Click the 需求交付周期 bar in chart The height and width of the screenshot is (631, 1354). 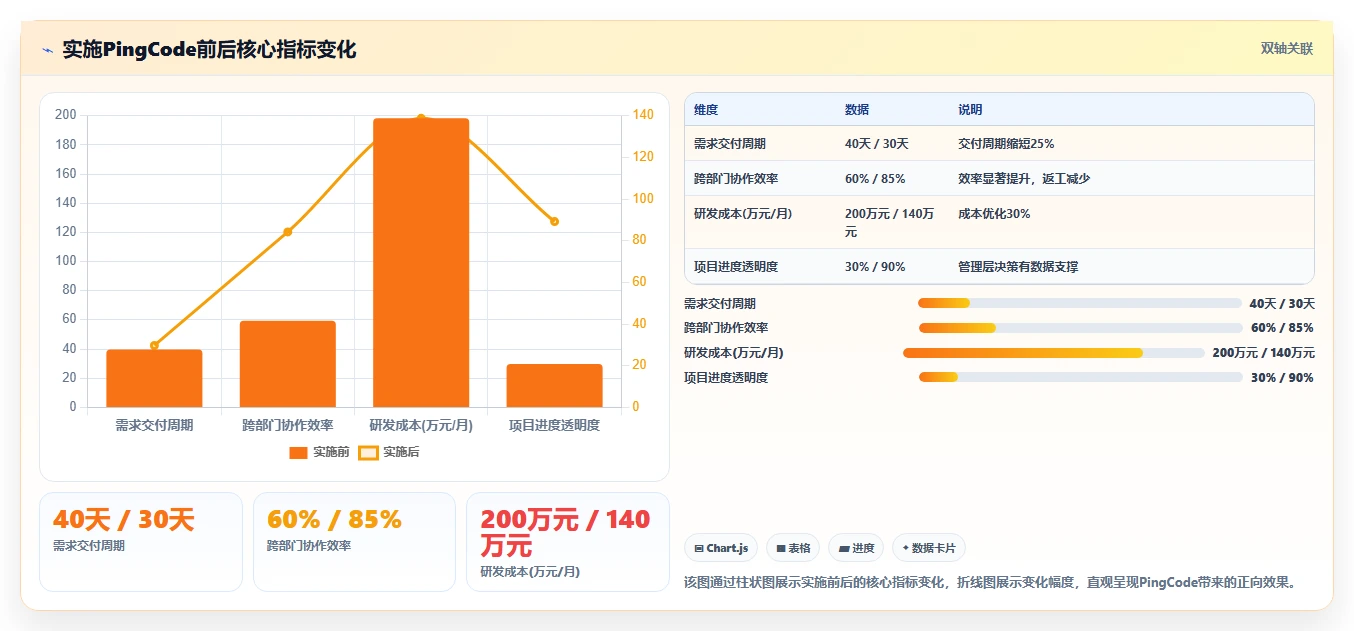pyautogui.click(x=154, y=378)
